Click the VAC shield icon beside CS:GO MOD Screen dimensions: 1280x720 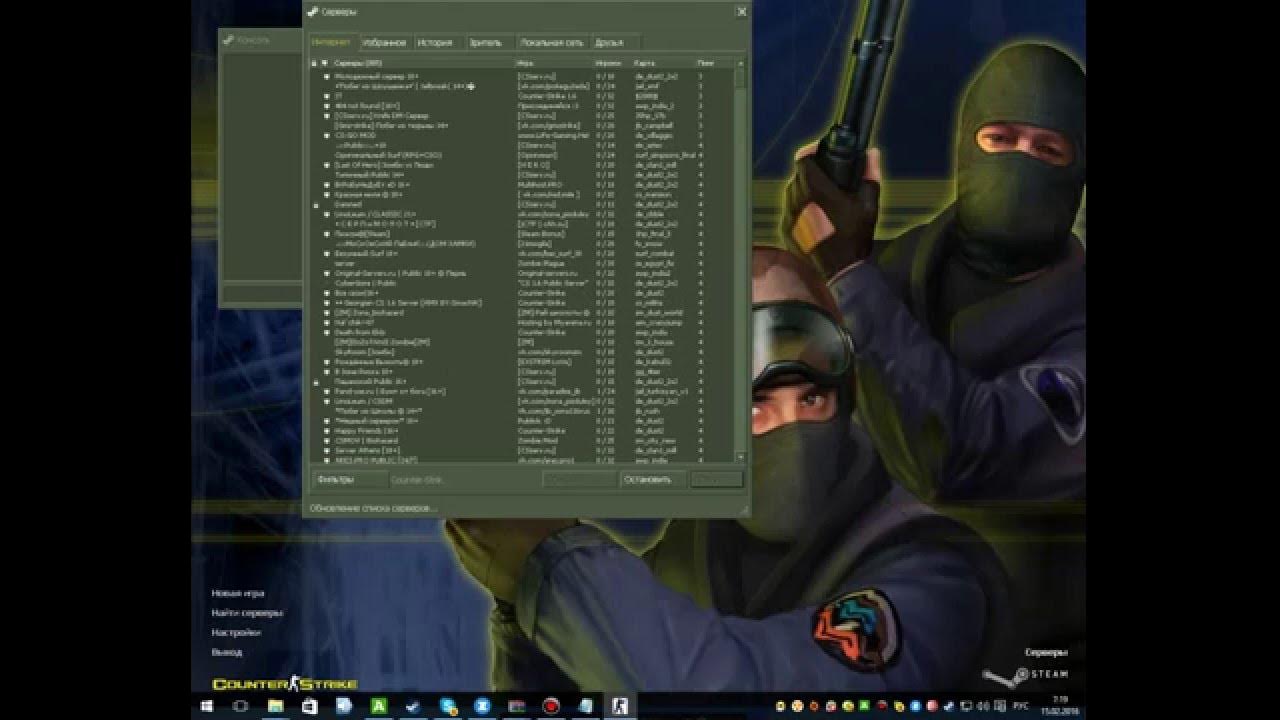point(327,136)
